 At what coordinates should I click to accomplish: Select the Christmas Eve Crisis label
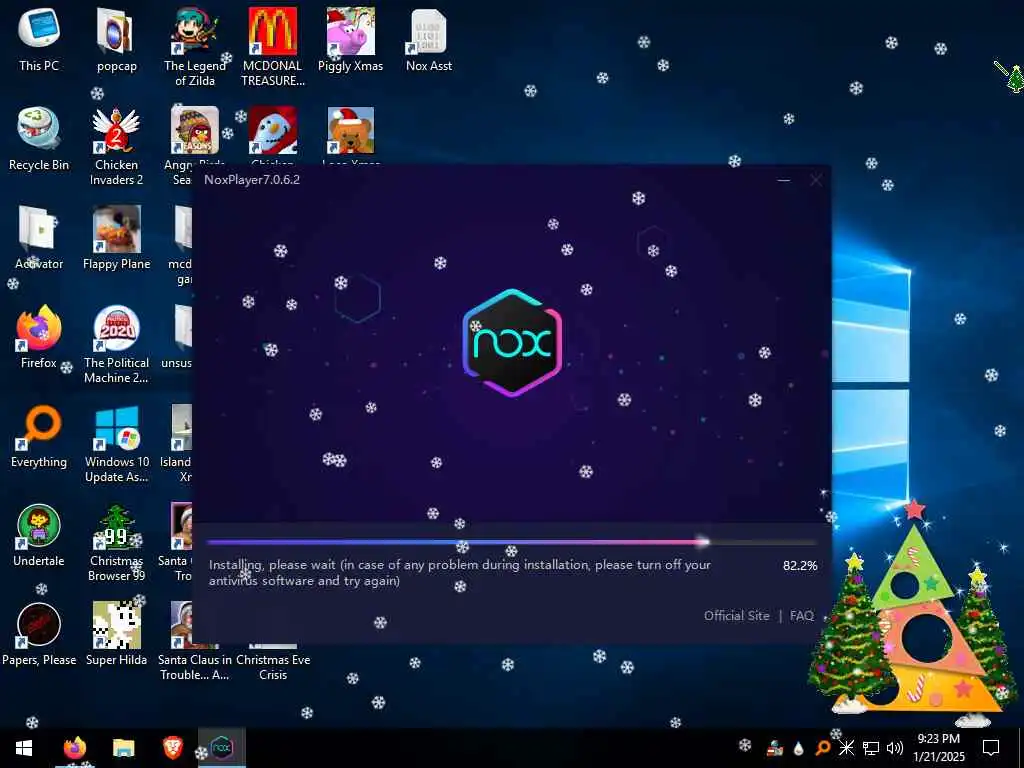pyautogui.click(x=273, y=667)
